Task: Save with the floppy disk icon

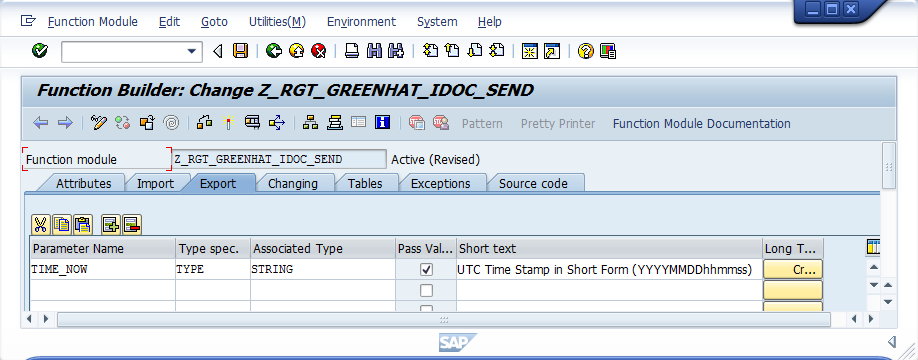Action: point(240,51)
